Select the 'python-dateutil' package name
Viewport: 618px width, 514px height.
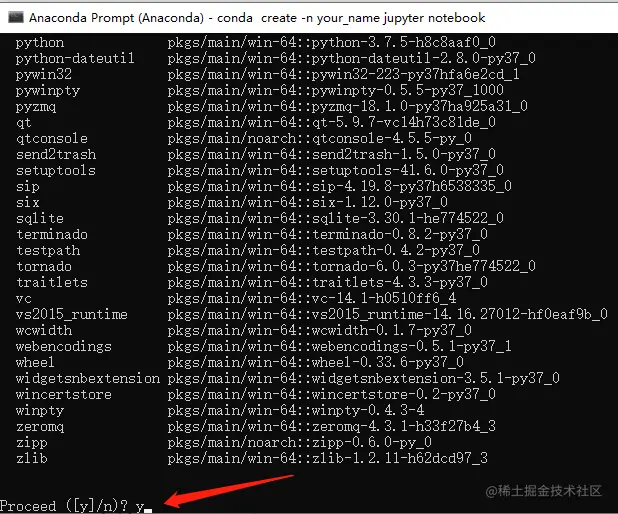75,58
